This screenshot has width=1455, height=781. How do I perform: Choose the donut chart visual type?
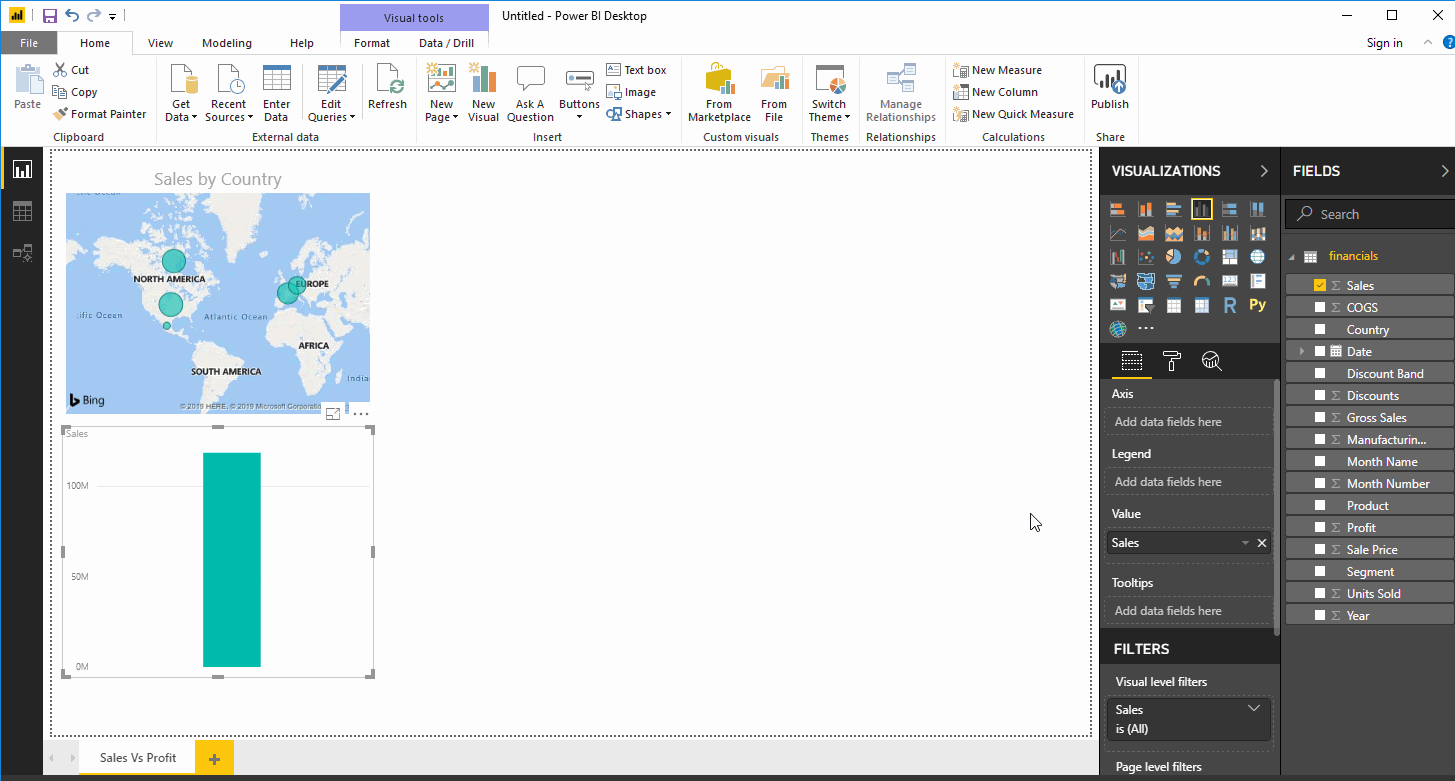click(1202, 257)
